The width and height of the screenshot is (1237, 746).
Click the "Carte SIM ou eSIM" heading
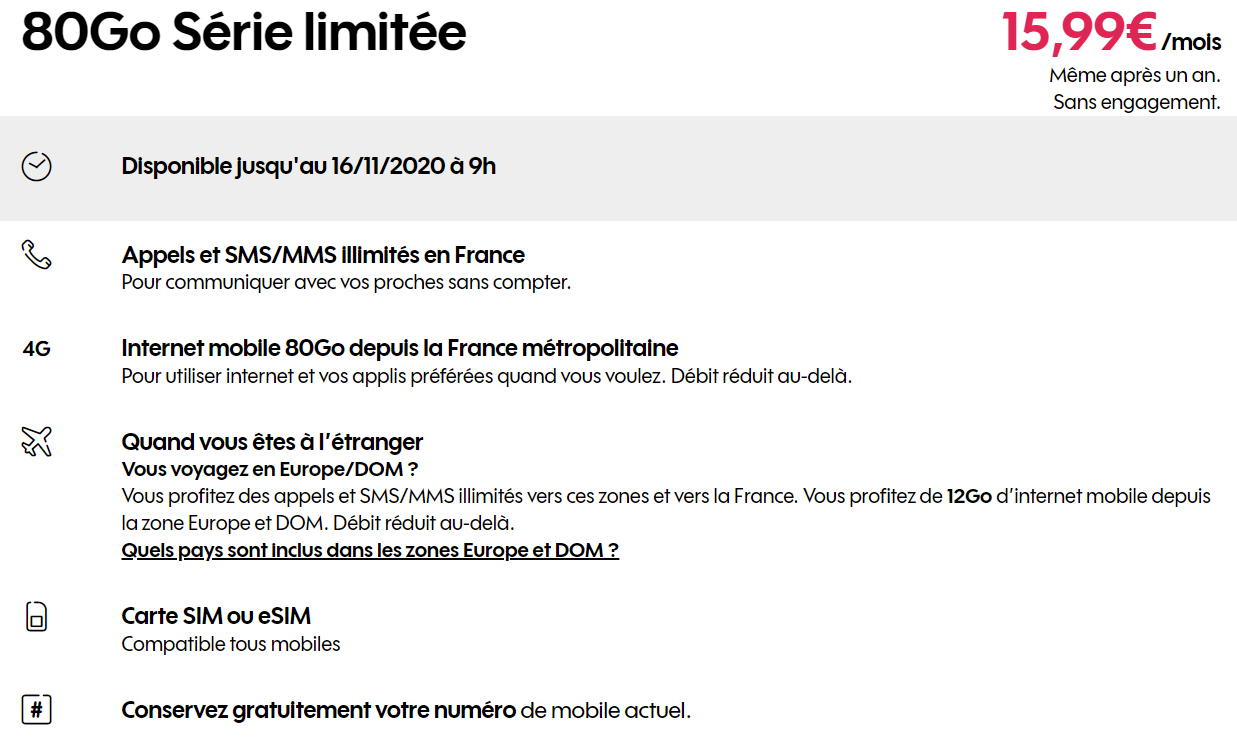216,616
